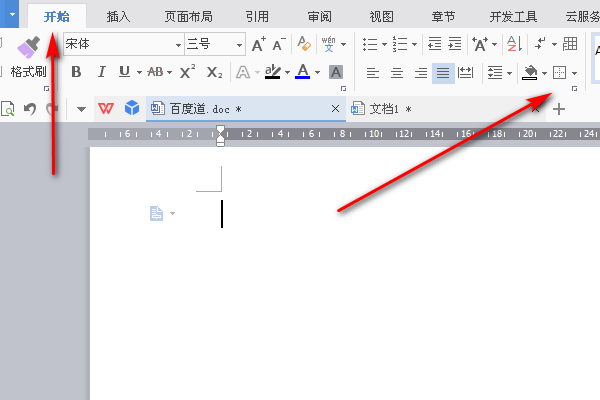Toggle bold formatting
Screen dimensions: 600x400
pos(76,72)
